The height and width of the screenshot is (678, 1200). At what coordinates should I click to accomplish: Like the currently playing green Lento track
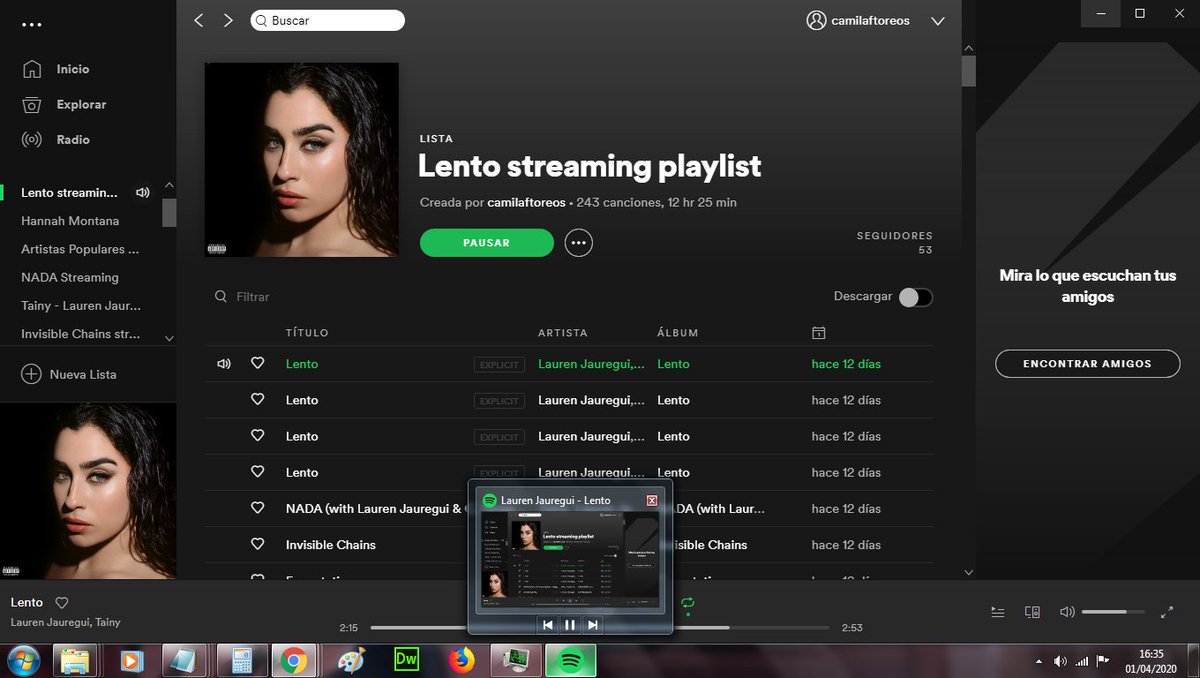point(257,364)
